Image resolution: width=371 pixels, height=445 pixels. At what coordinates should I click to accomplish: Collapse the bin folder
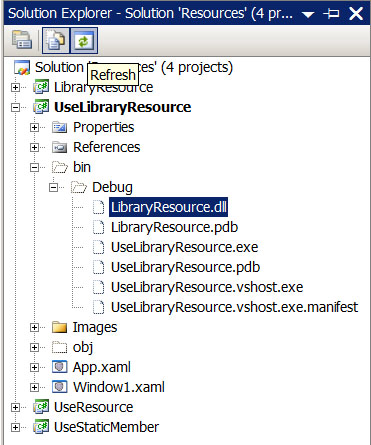[x=34, y=167]
